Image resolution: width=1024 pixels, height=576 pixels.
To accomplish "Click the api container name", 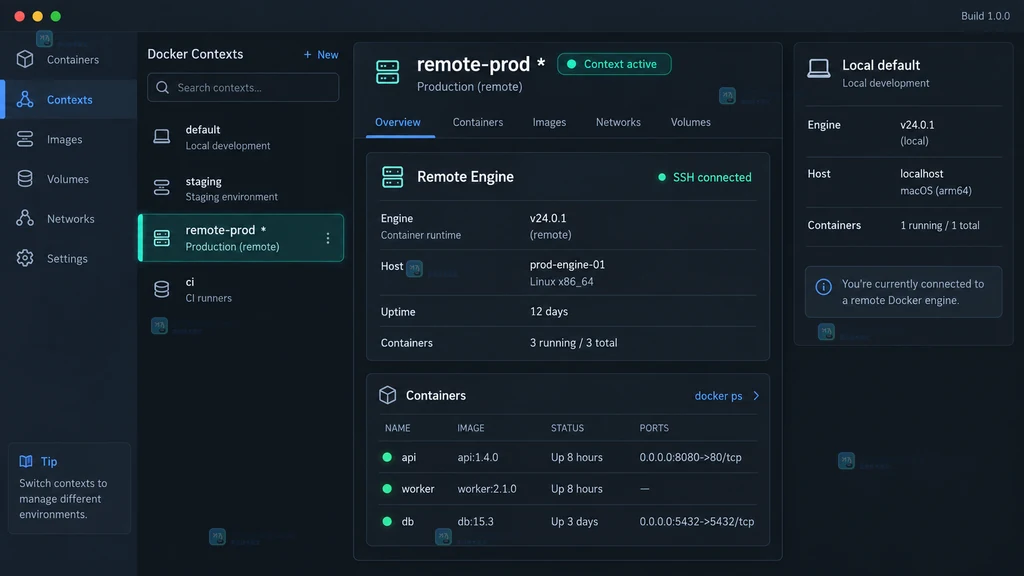I will pos(409,457).
